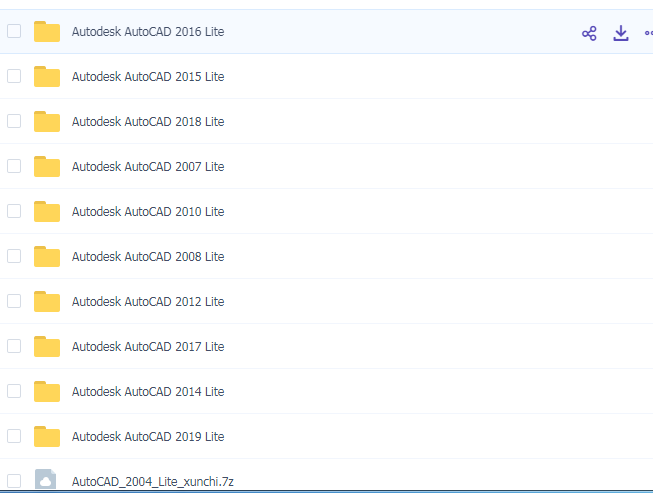Click the label 'Autodesk AutoCAD 2008 Lite'
Screen dimensions: 653x493
tap(148, 256)
